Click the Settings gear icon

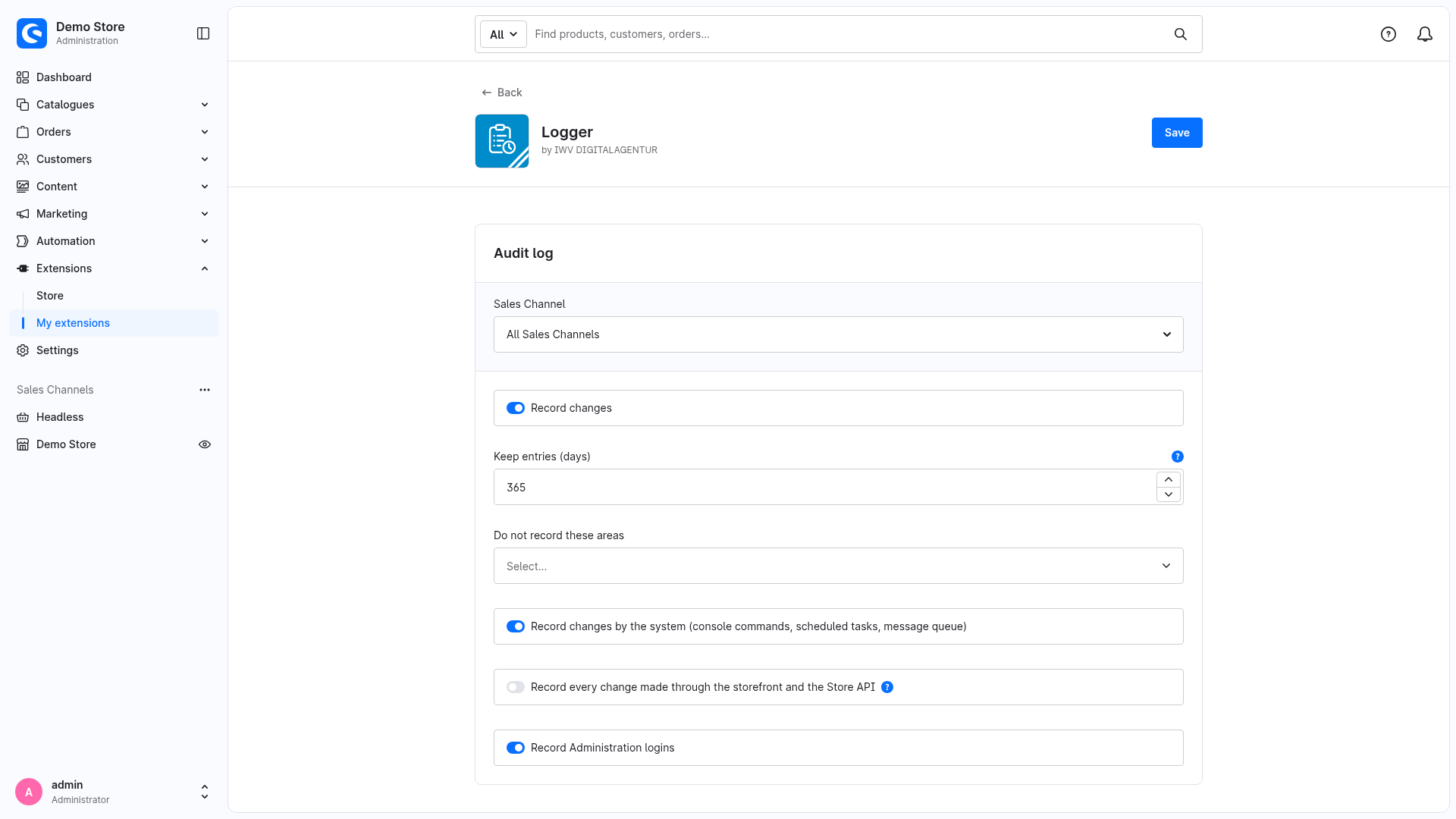pyautogui.click(x=23, y=350)
